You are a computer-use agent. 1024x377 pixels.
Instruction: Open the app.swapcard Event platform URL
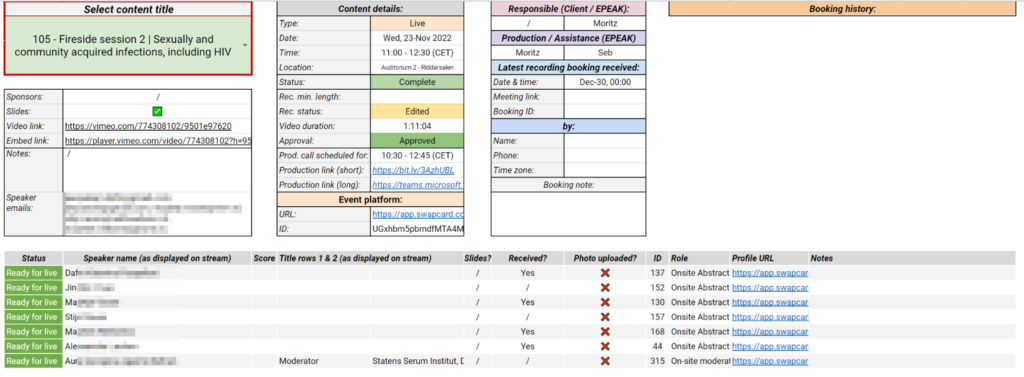417,214
